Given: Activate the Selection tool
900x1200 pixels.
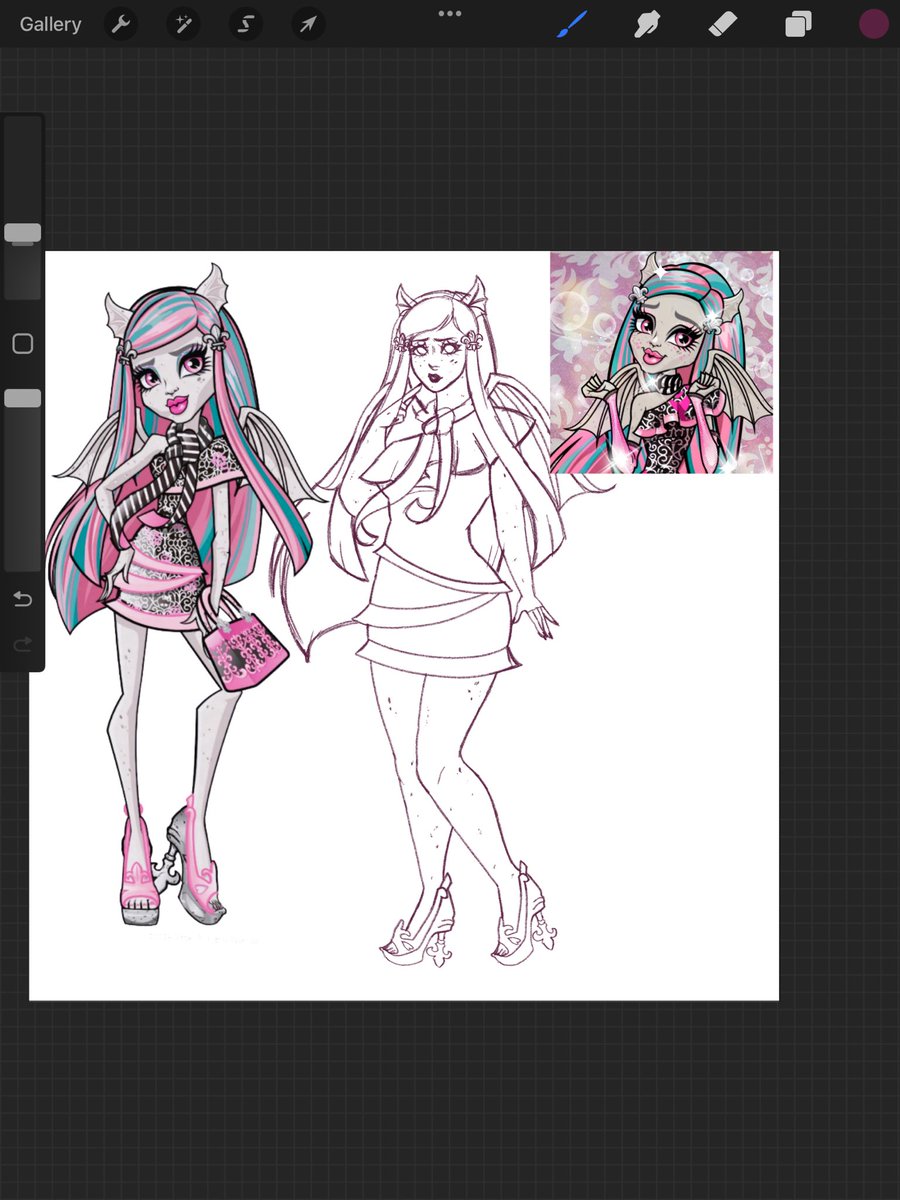Looking at the screenshot, I should [245, 25].
